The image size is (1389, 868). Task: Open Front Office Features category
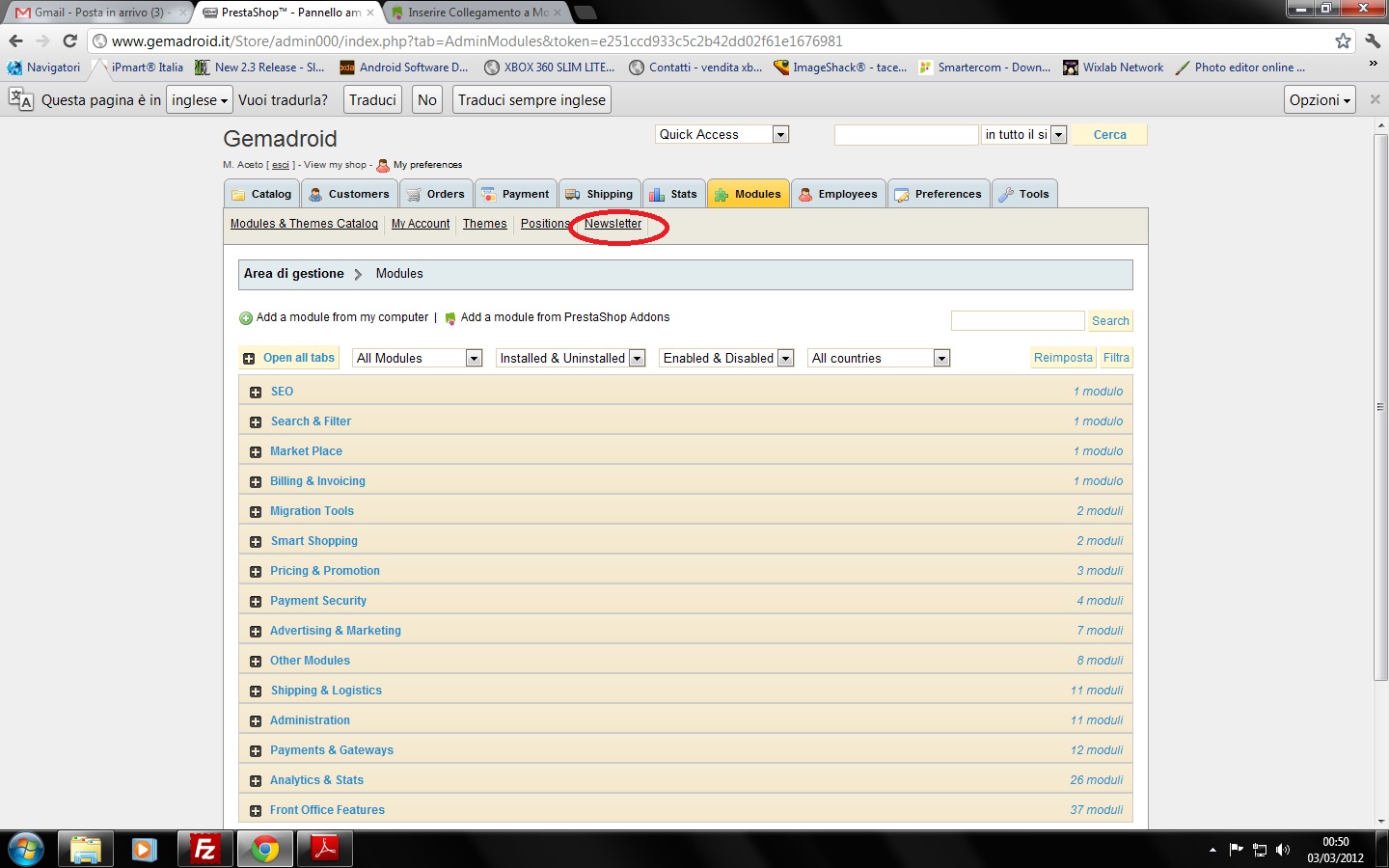327,810
